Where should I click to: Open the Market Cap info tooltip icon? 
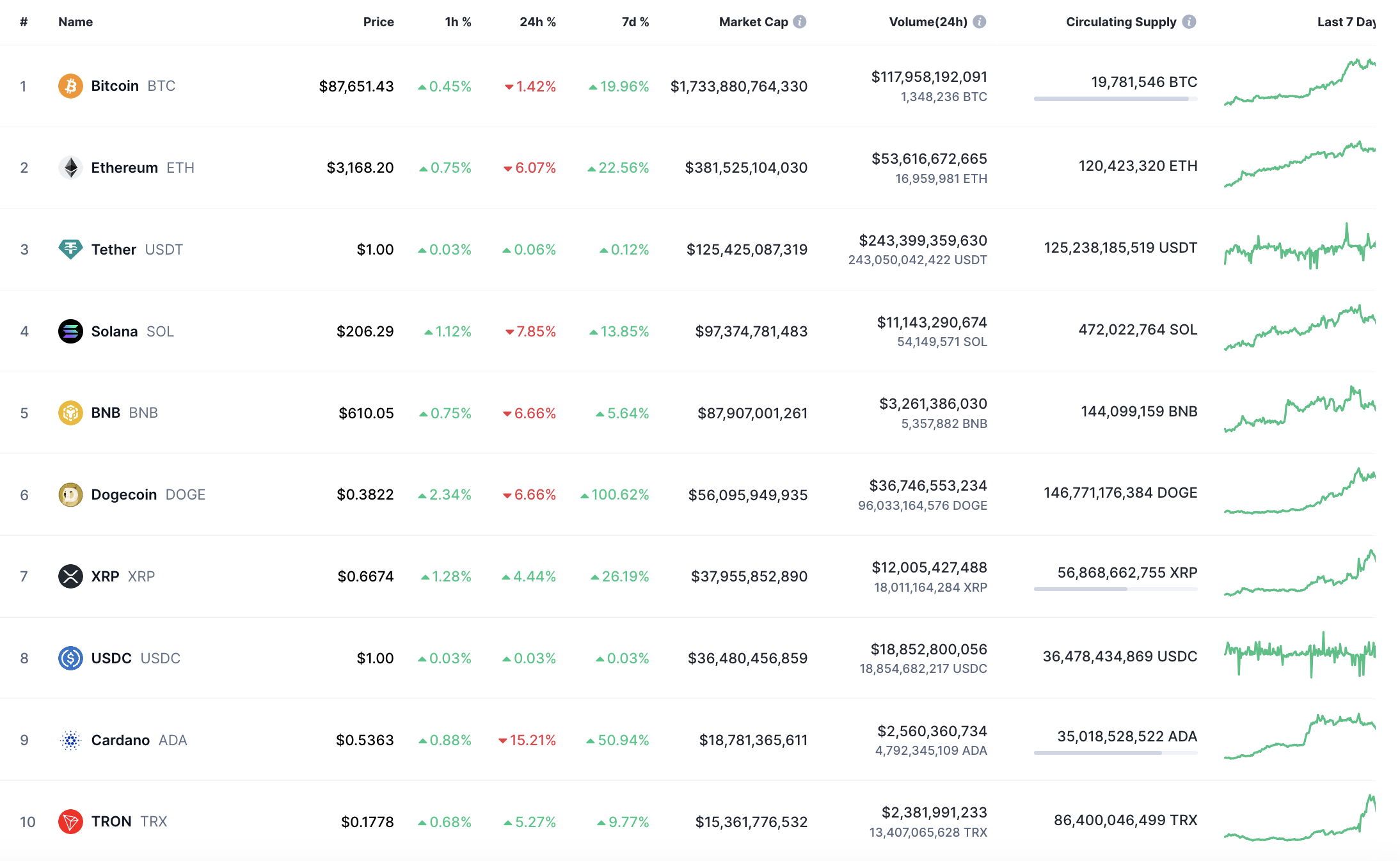coord(800,22)
